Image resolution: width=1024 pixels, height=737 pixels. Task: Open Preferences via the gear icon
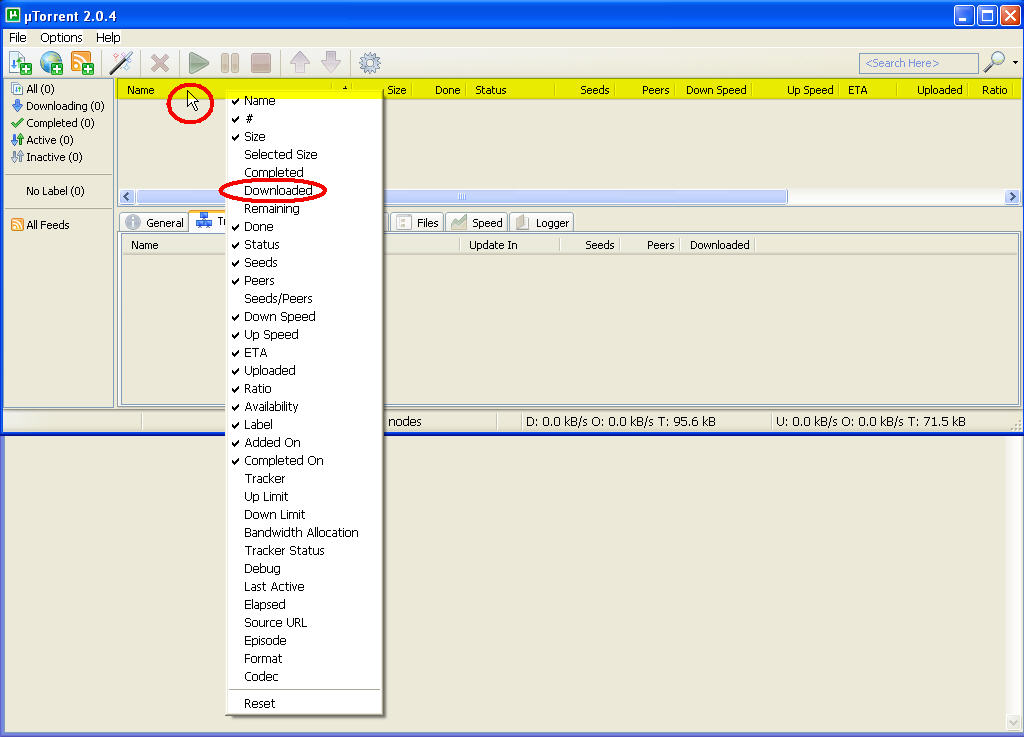(370, 63)
